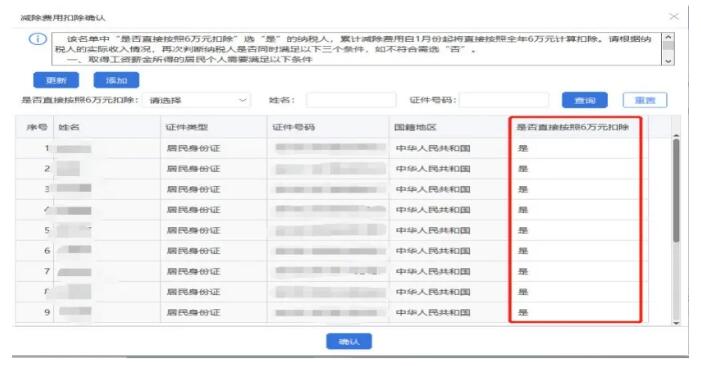Click 居民身份证 in row 7
701x366 pixels.
[194, 271]
